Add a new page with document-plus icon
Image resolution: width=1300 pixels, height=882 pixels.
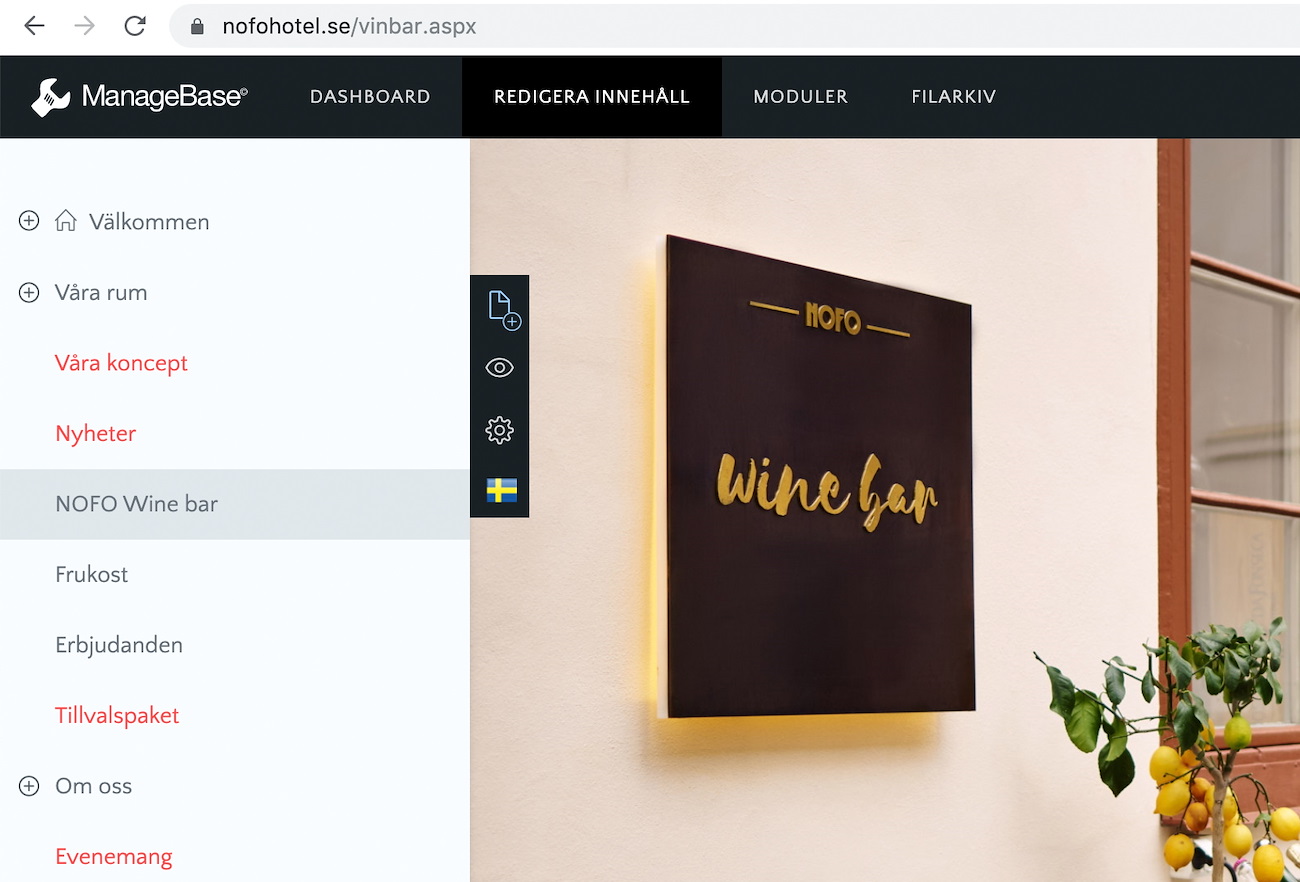click(x=503, y=310)
